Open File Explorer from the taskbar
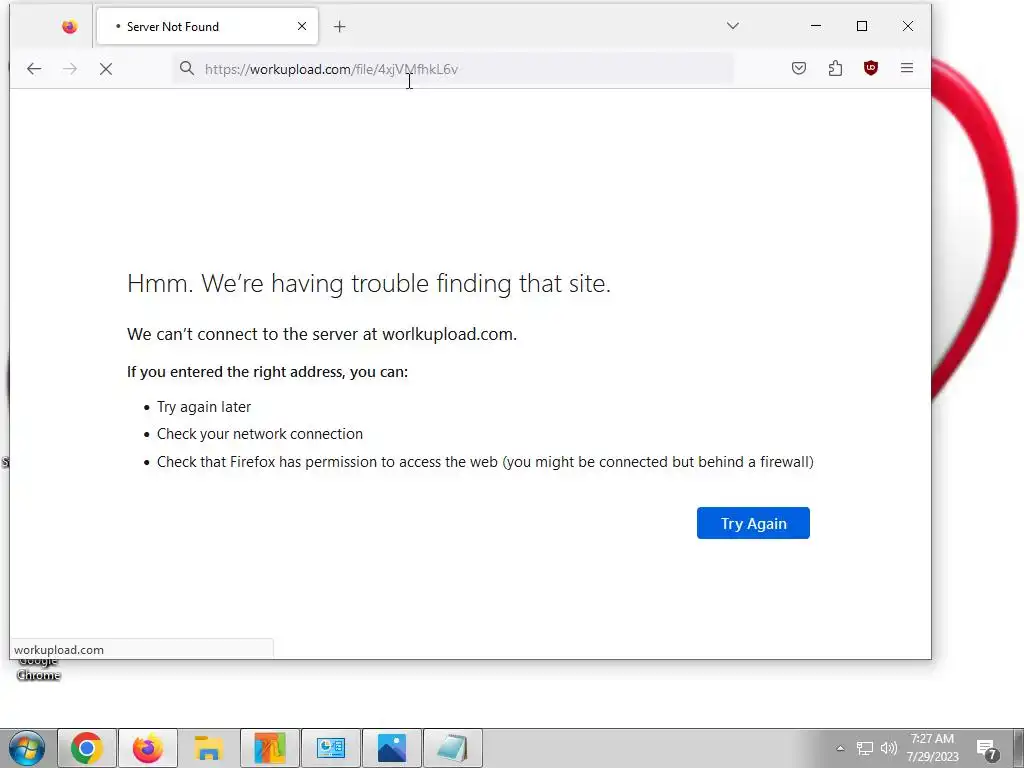Screen dimensions: 1024x768 [208, 748]
